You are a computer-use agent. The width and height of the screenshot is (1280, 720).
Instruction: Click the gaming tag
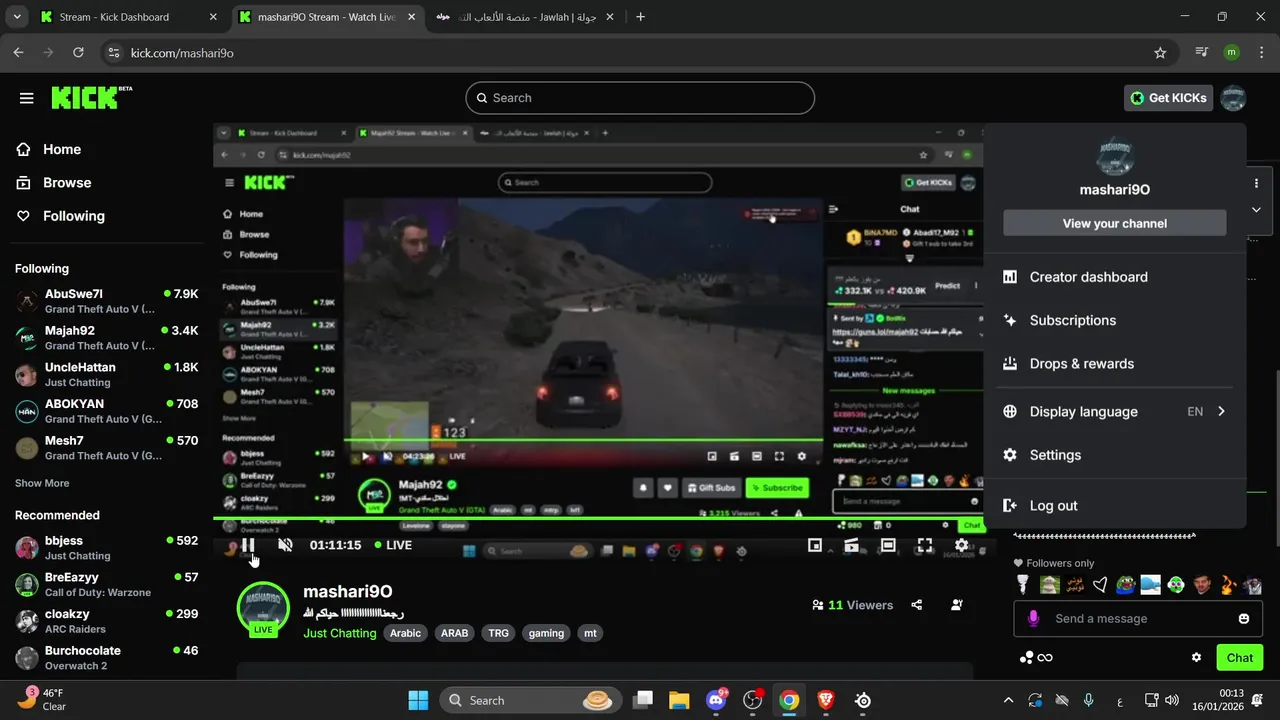pyautogui.click(x=546, y=633)
